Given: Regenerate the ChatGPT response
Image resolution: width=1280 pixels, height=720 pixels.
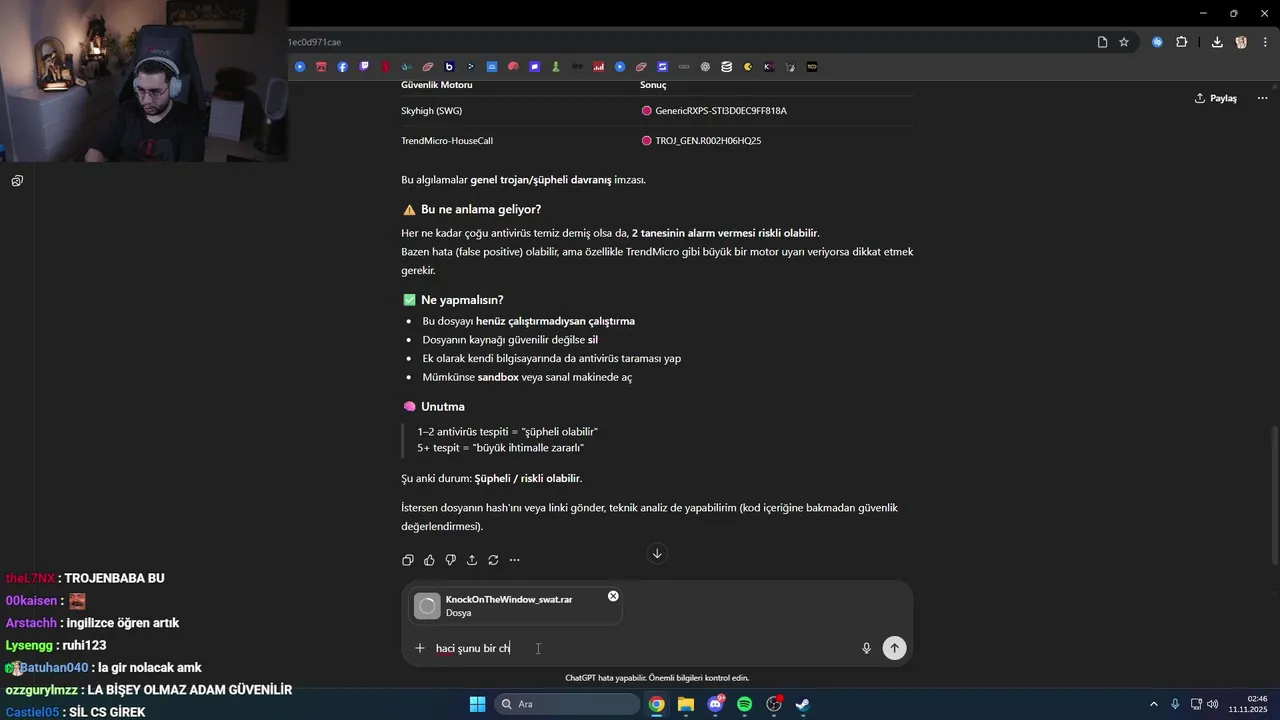Looking at the screenshot, I should pyautogui.click(x=493, y=560).
